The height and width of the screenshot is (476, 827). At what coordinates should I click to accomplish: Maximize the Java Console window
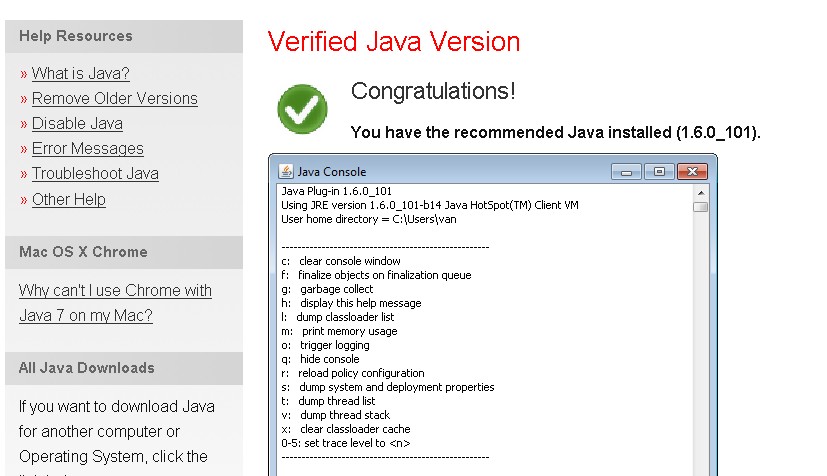coord(658,171)
